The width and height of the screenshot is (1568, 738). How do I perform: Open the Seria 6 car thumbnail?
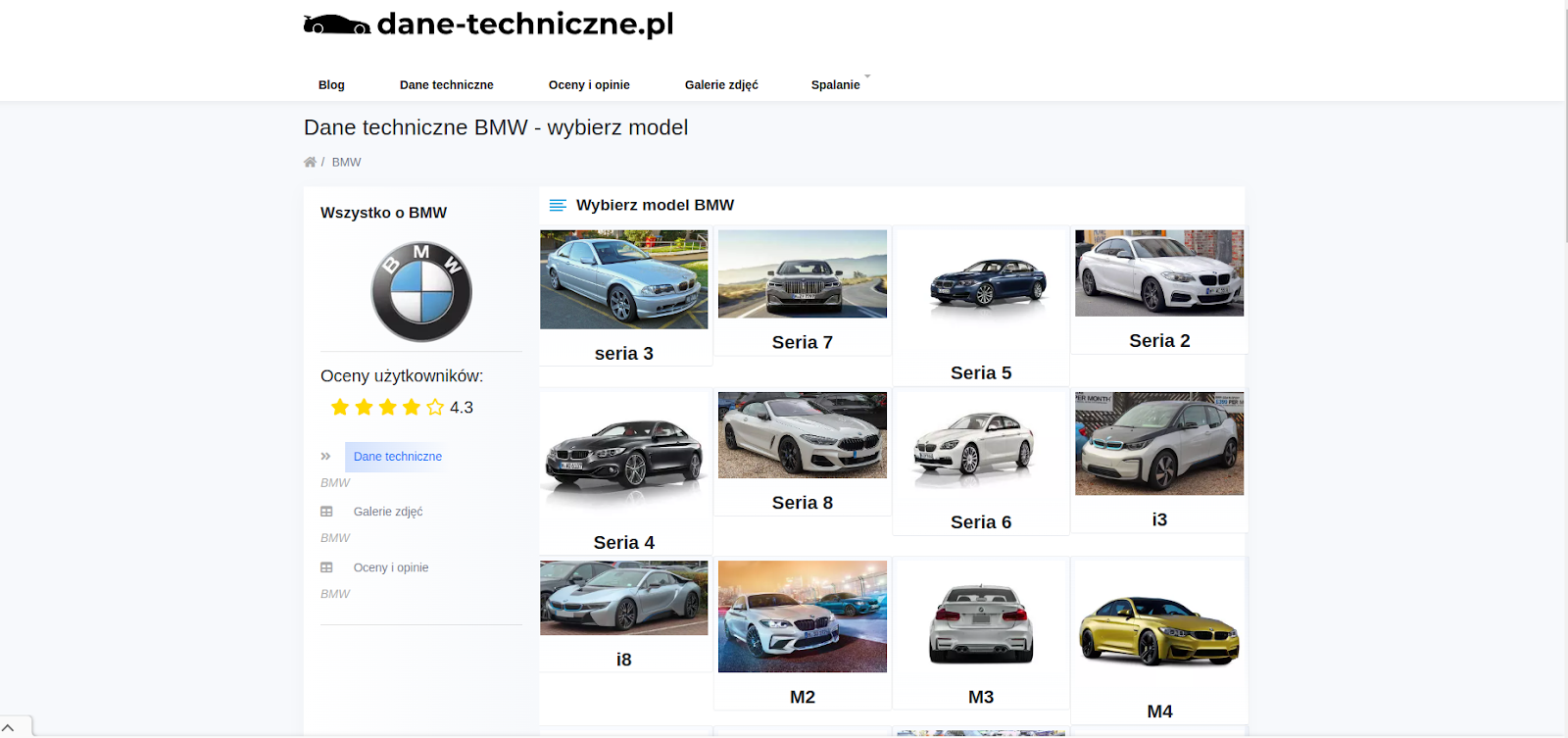coord(981,446)
